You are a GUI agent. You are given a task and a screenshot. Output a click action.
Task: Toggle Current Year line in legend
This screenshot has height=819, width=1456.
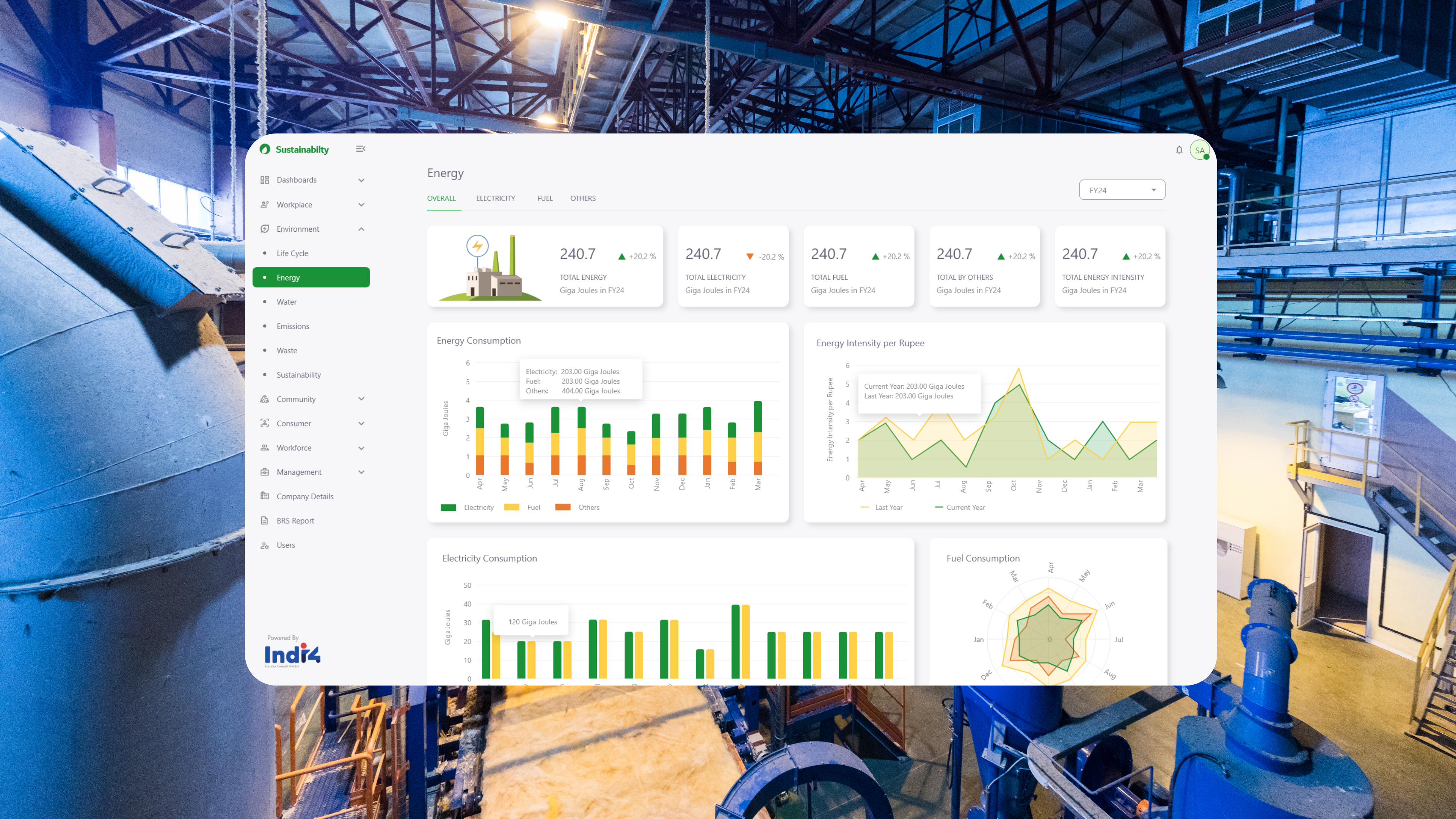click(960, 507)
